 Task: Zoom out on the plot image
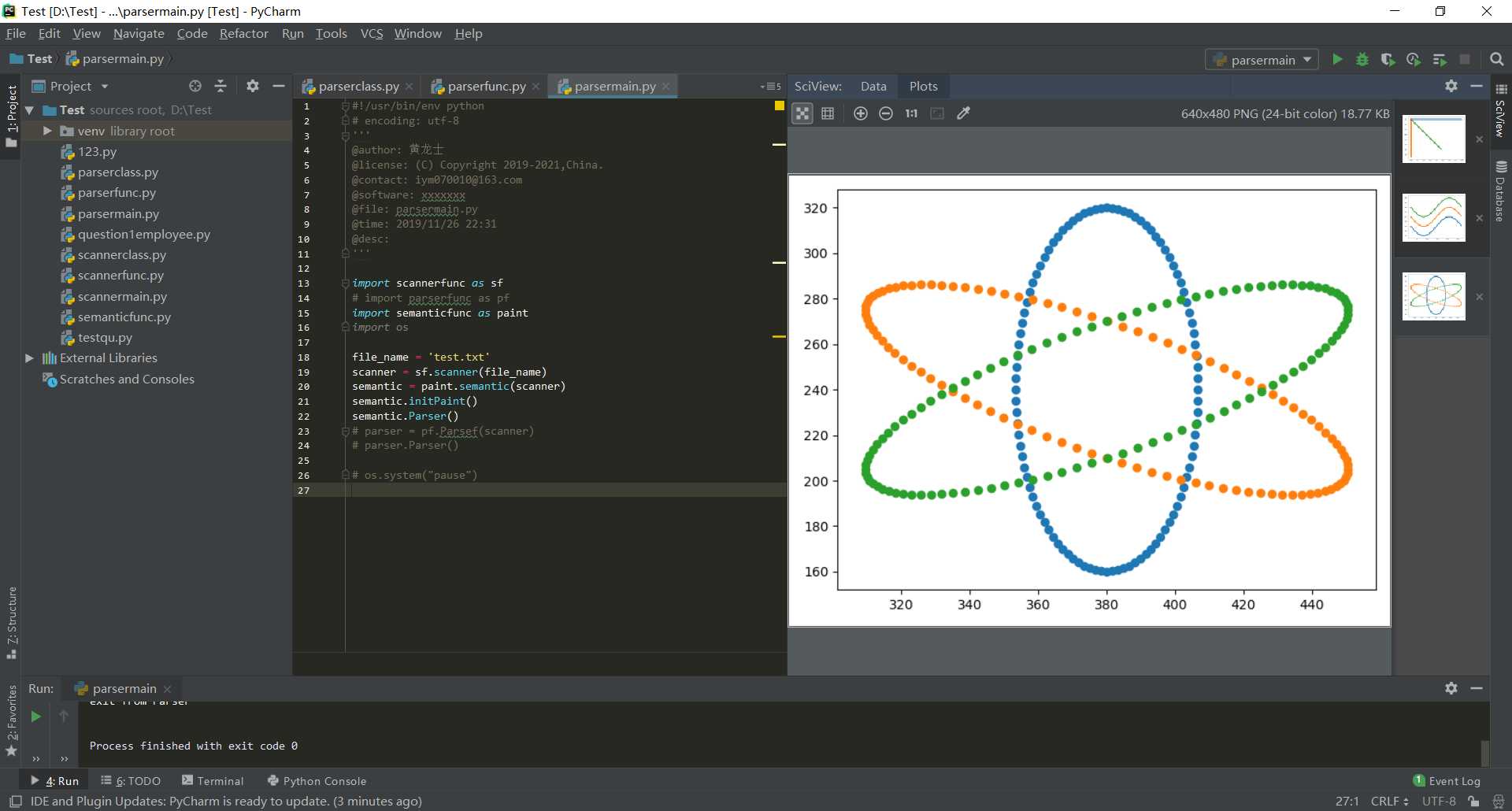tap(886, 113)
